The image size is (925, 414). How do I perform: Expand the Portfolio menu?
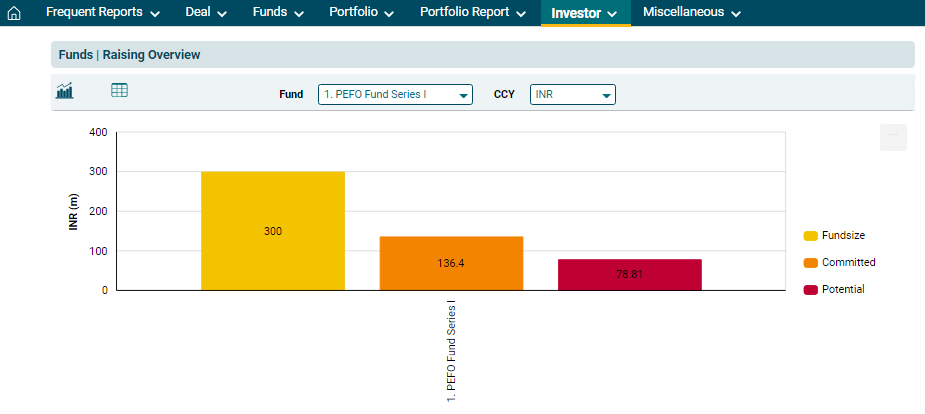(x=361, y=13)
